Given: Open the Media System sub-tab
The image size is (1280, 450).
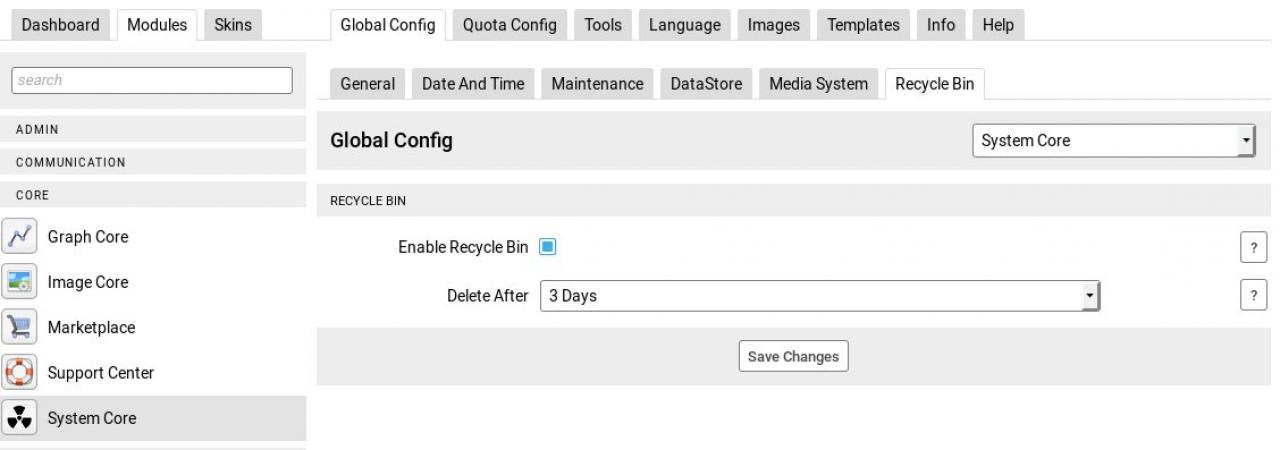Looking at the screenshot, I should 818,84.
